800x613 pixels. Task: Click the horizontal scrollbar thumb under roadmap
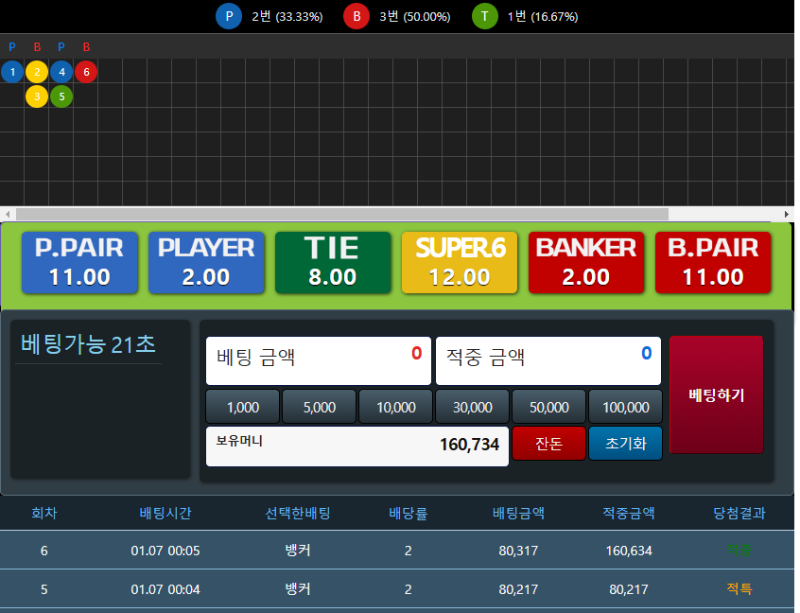click(x=342, y=214)
